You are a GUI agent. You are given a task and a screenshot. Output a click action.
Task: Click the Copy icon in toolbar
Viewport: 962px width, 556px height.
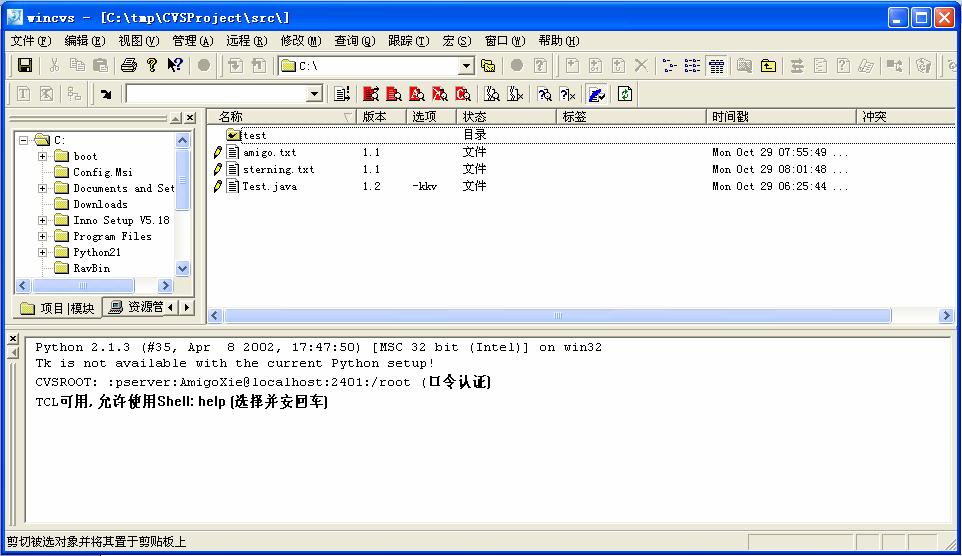[77, 66]
